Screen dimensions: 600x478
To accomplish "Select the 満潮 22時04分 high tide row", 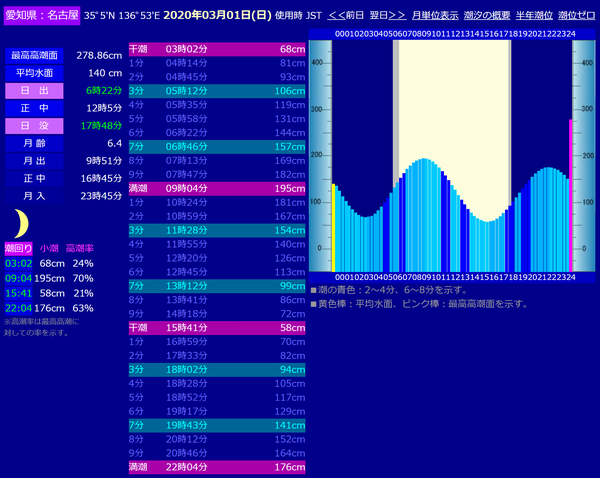I will [x=217, y=467].
